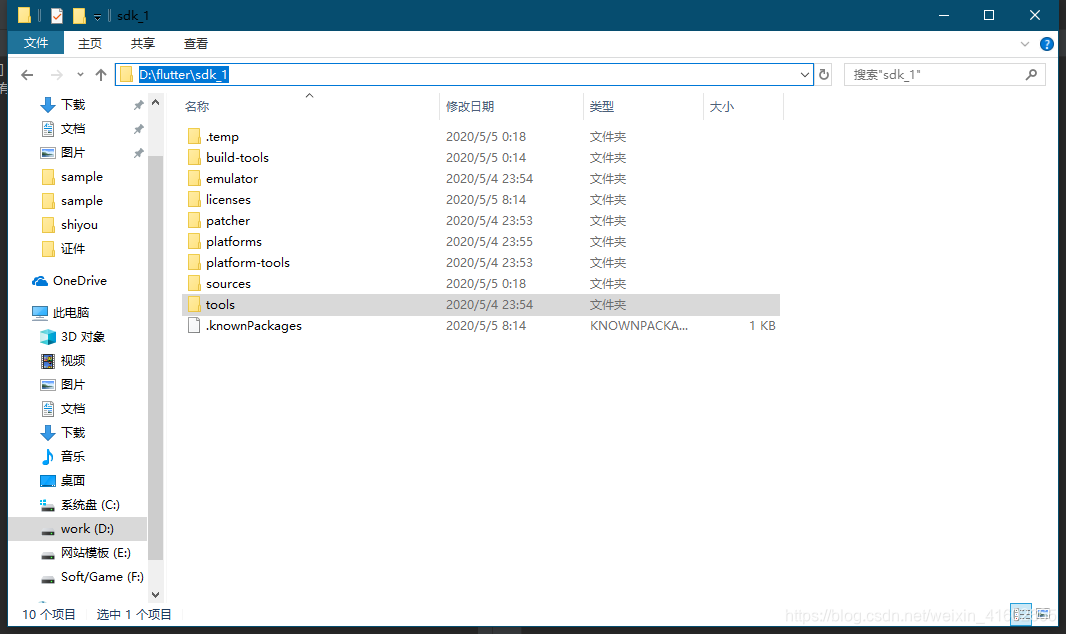The height and width of the screenshot is (634, 1066).
Task: Open the 共享 ribbon tab
Action: tap(143, 43)
